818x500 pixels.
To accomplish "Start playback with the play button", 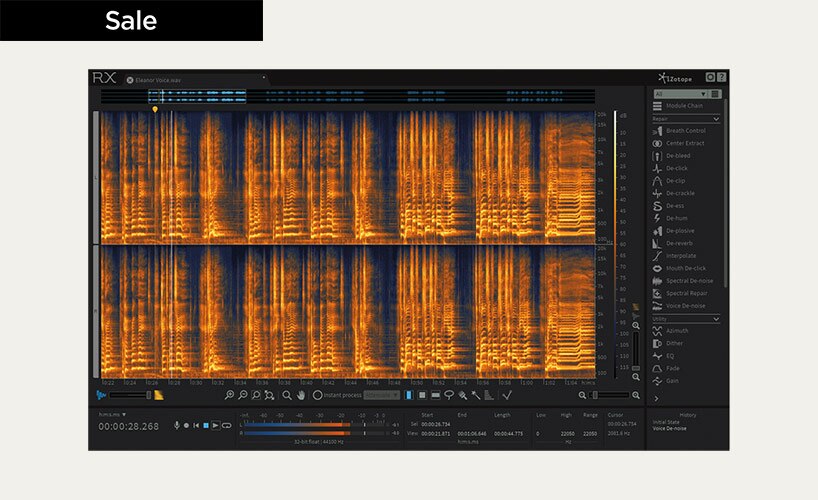I will pyautogui.click(x=215, y=425).
